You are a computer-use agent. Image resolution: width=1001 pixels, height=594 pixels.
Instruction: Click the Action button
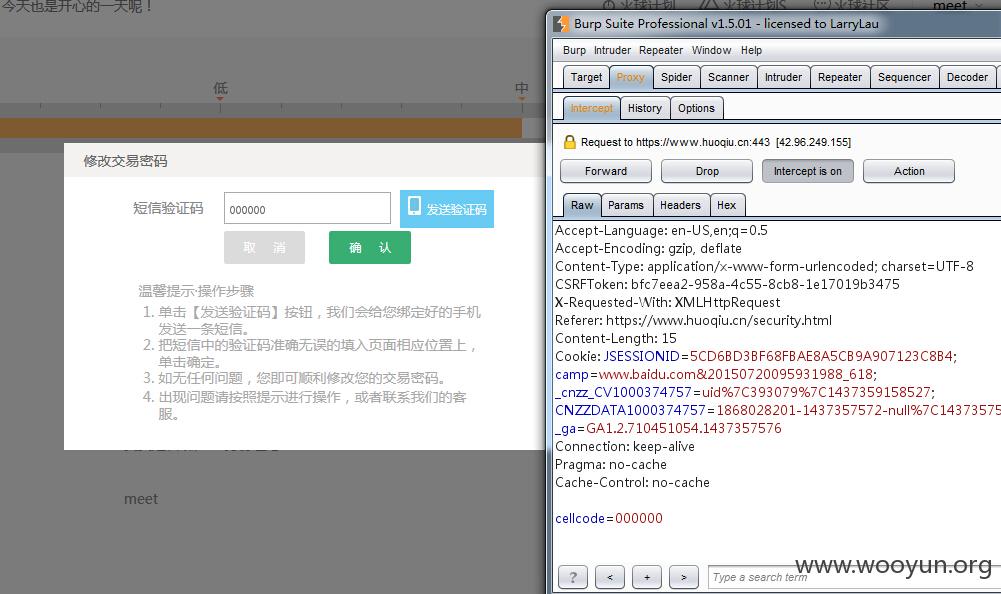click(x=909, y=171)
